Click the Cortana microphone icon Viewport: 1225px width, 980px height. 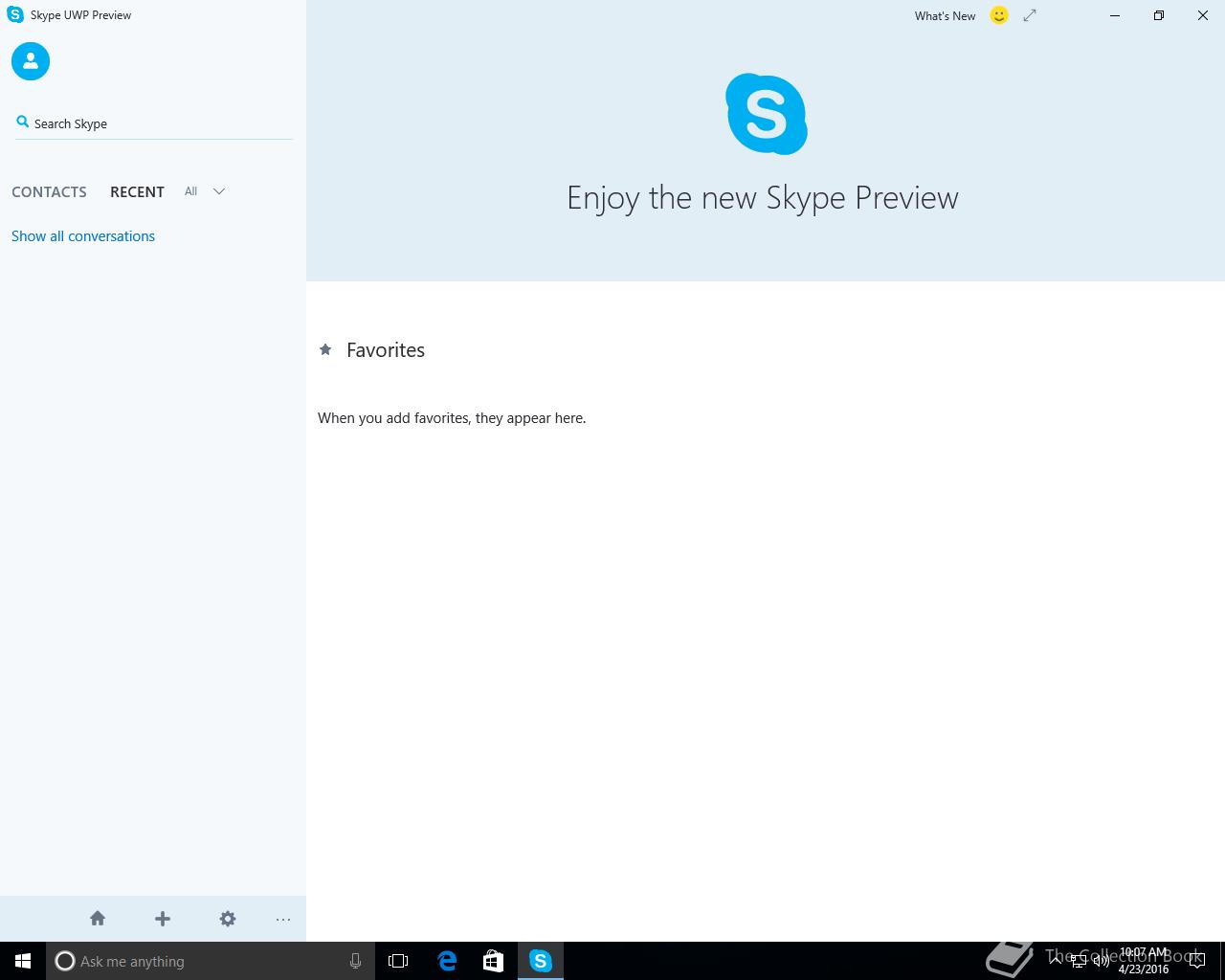(x=355, y=961)
